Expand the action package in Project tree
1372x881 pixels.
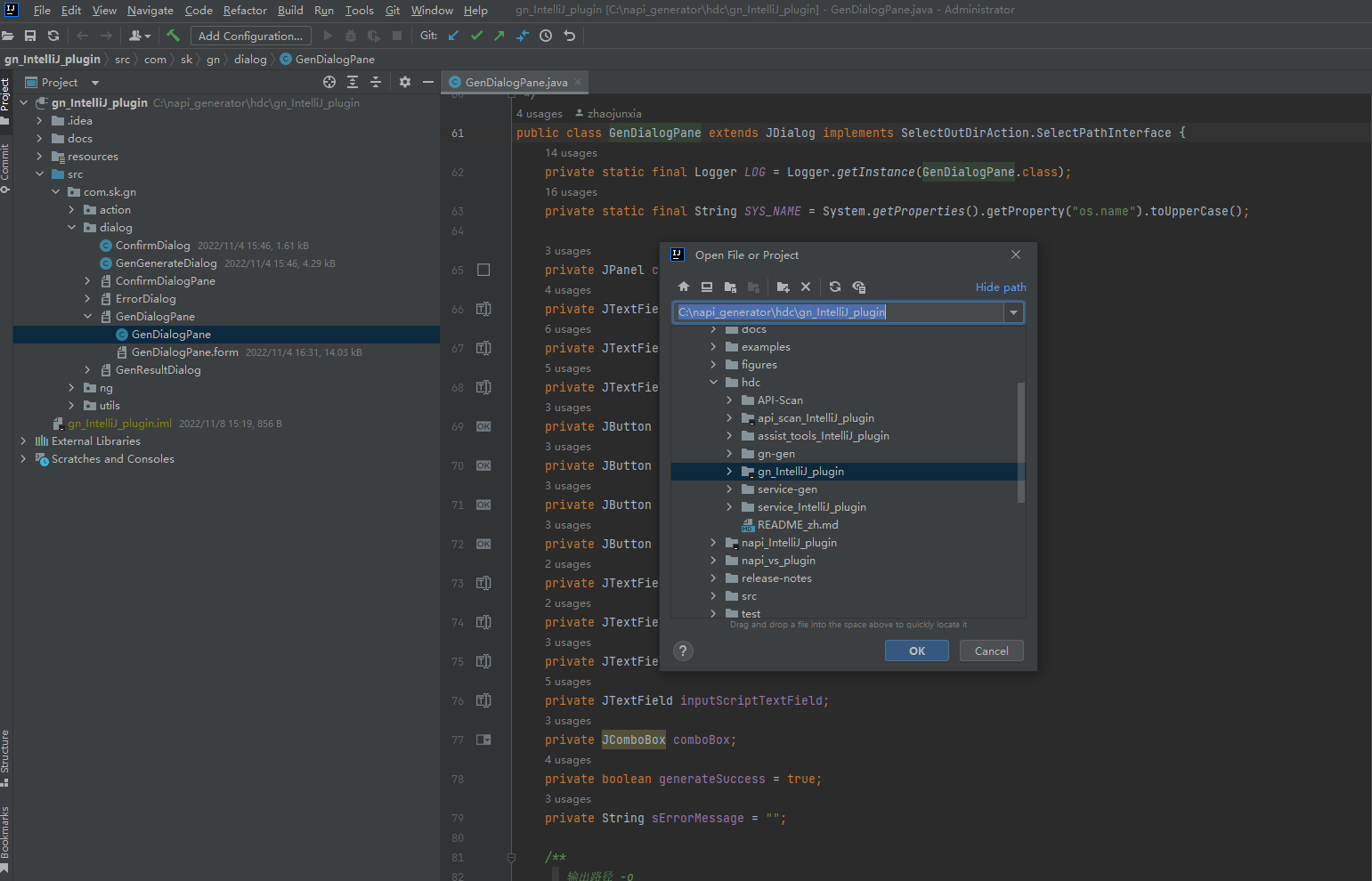pos(72,210)
